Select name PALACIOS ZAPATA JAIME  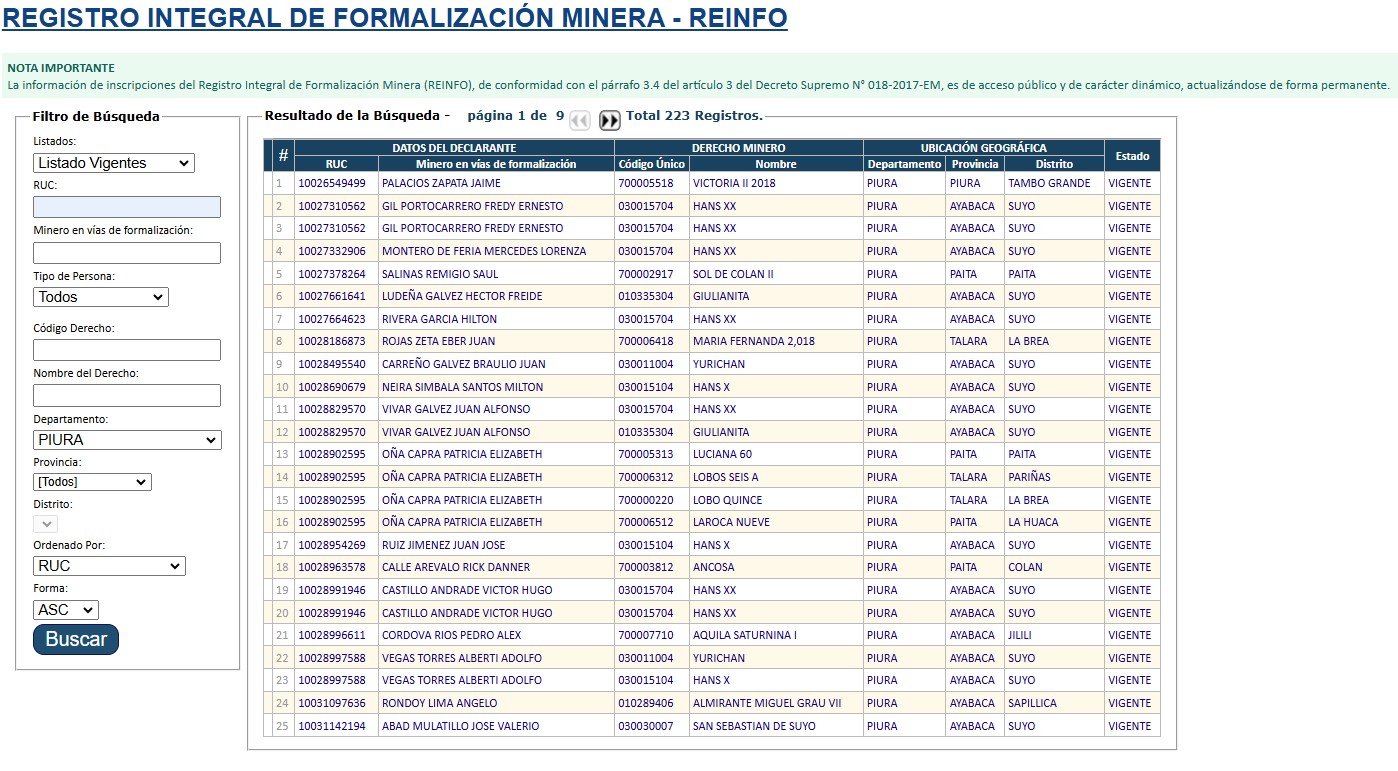441,184
